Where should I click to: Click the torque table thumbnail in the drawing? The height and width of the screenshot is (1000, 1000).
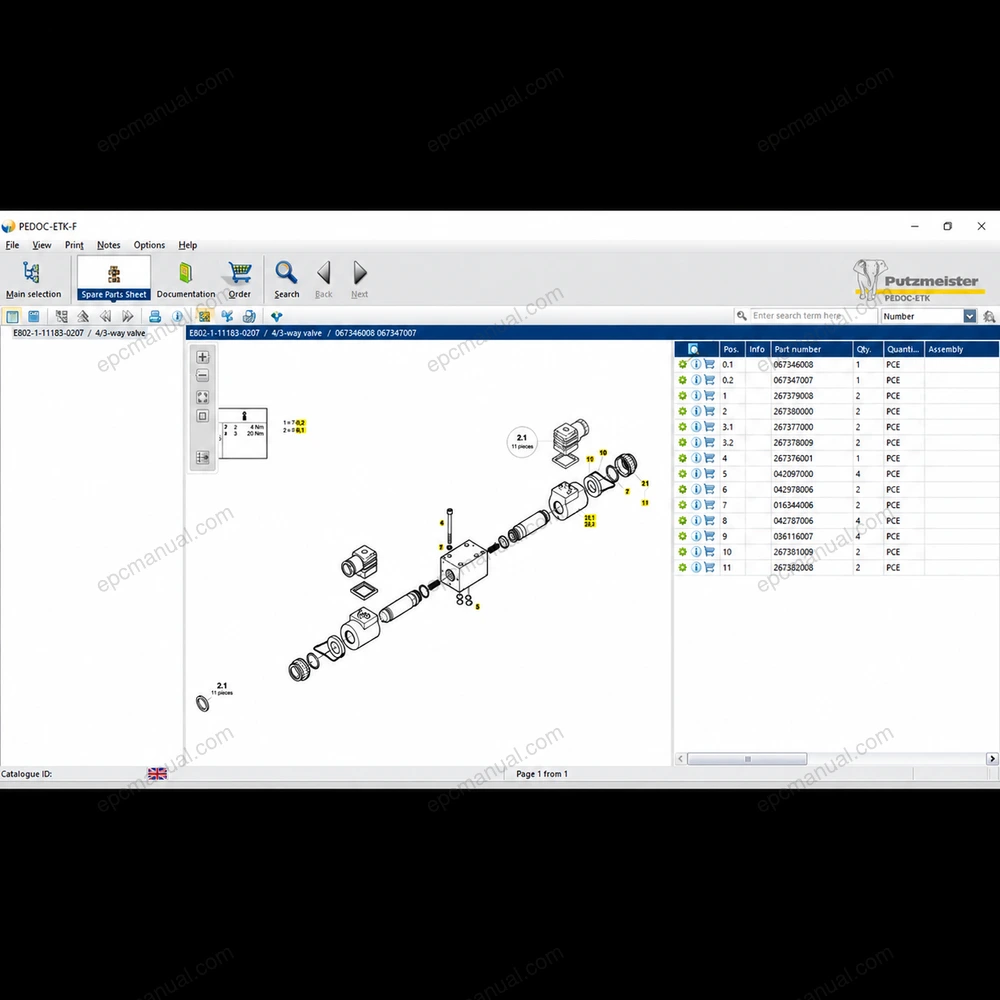(x=243, y=433)
